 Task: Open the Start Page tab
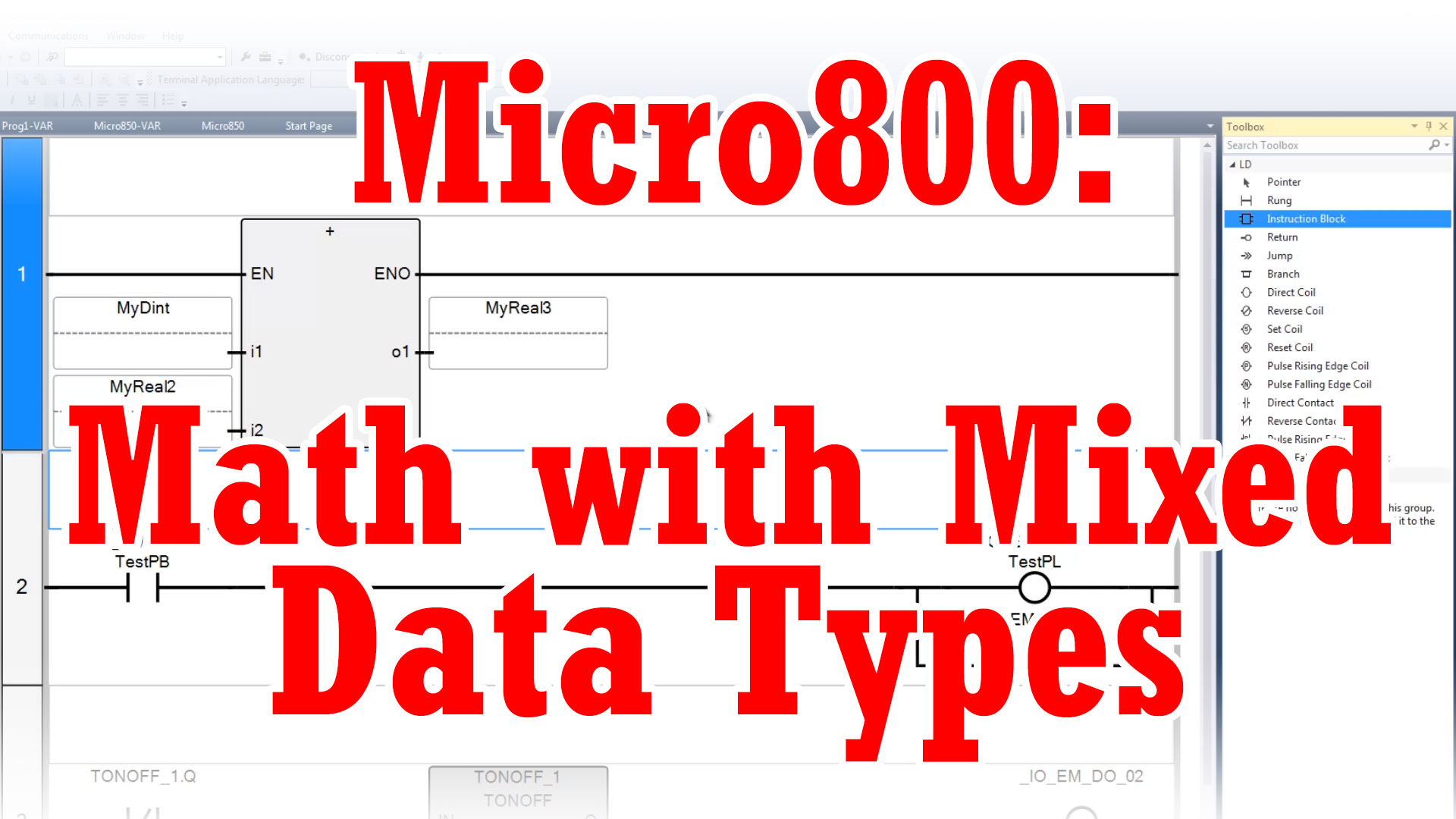pos(308,125)
